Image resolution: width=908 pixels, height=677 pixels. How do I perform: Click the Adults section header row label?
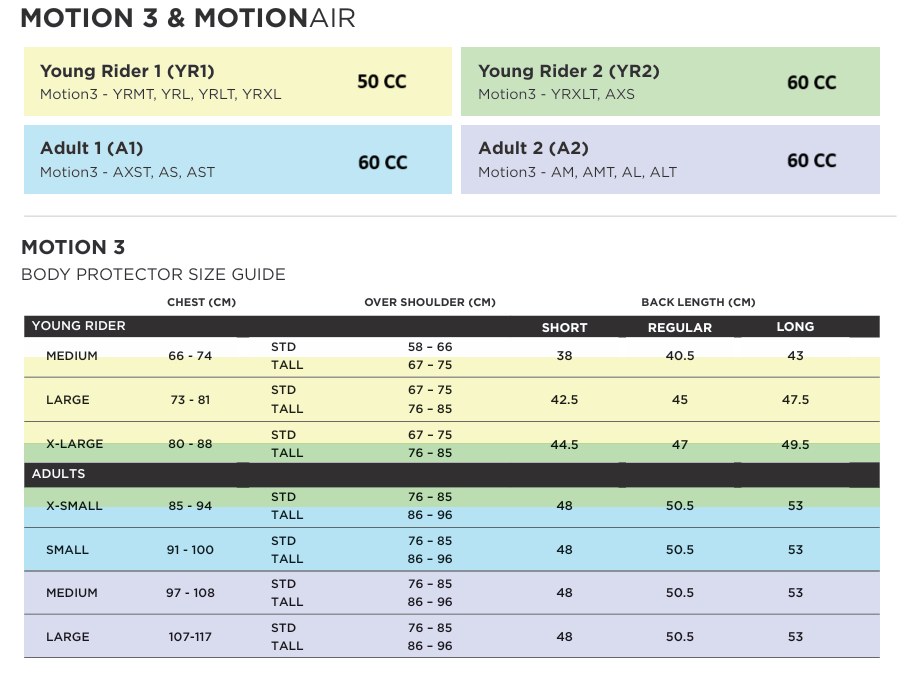(59, 473)
